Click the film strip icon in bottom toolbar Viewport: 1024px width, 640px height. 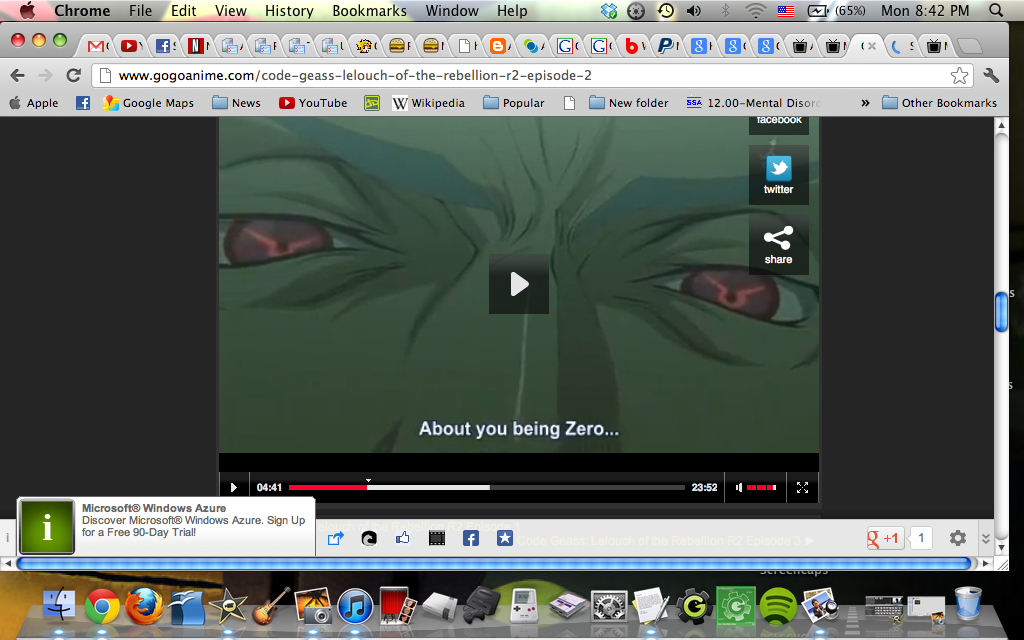point(437,538)
